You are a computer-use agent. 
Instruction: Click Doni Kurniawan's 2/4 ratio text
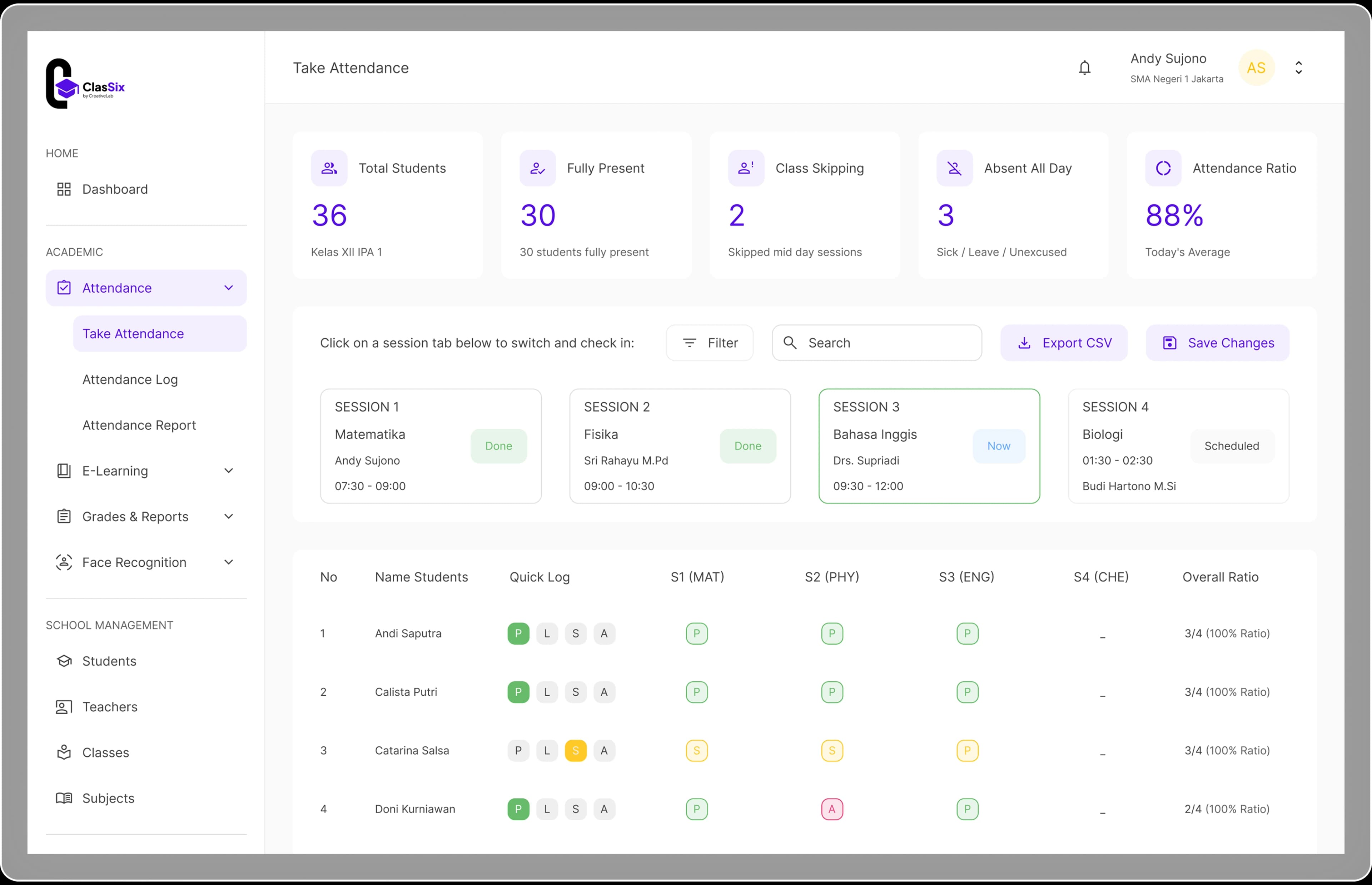(x=1227, y=809)
